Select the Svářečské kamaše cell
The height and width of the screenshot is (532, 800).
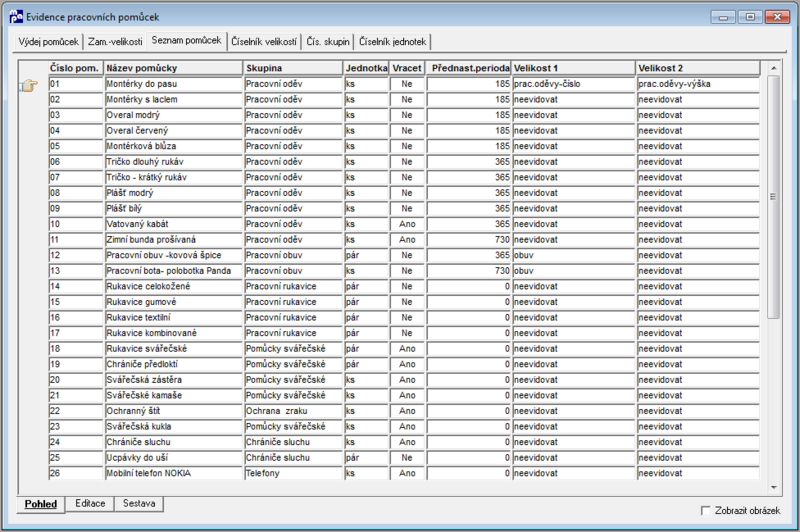pyautogui.click(x=173, y=395)
